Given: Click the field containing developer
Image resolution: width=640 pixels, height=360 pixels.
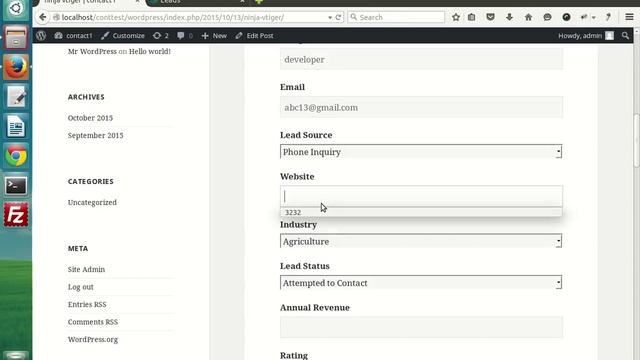Looking at the screenshot, I should (x=421, y=59).
